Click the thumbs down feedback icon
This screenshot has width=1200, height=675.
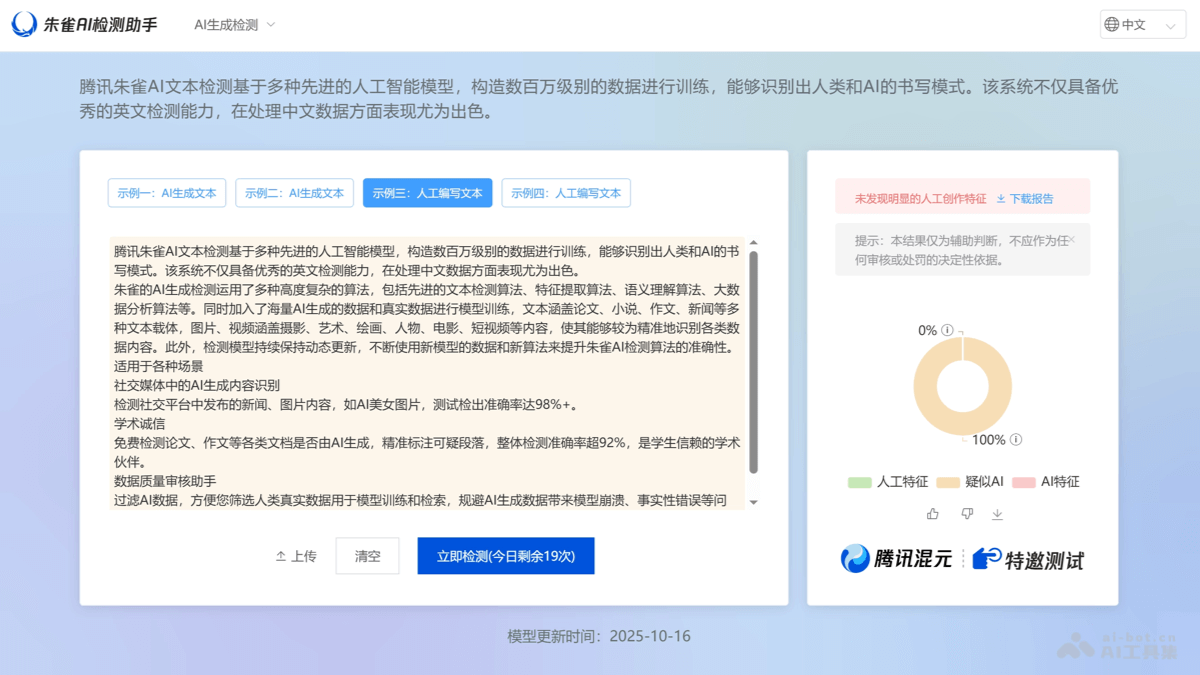(x=966, y=513)
